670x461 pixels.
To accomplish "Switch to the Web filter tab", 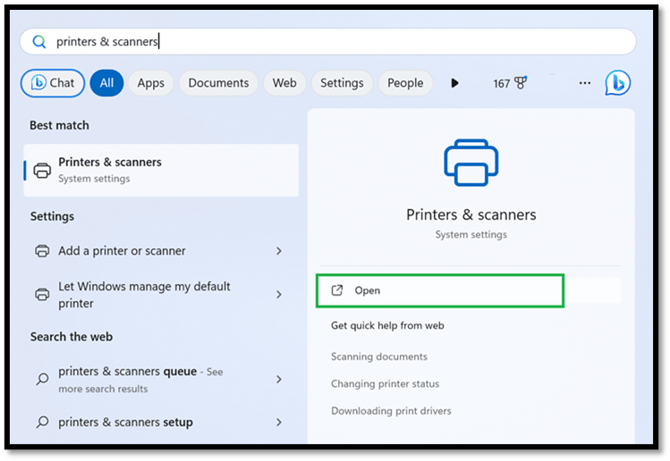I will (x=285, y=83).
